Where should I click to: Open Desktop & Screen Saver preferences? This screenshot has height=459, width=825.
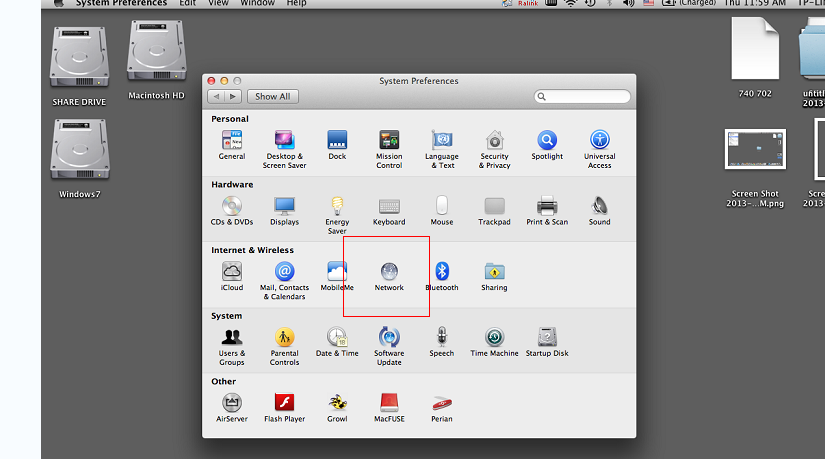point(284,149)
